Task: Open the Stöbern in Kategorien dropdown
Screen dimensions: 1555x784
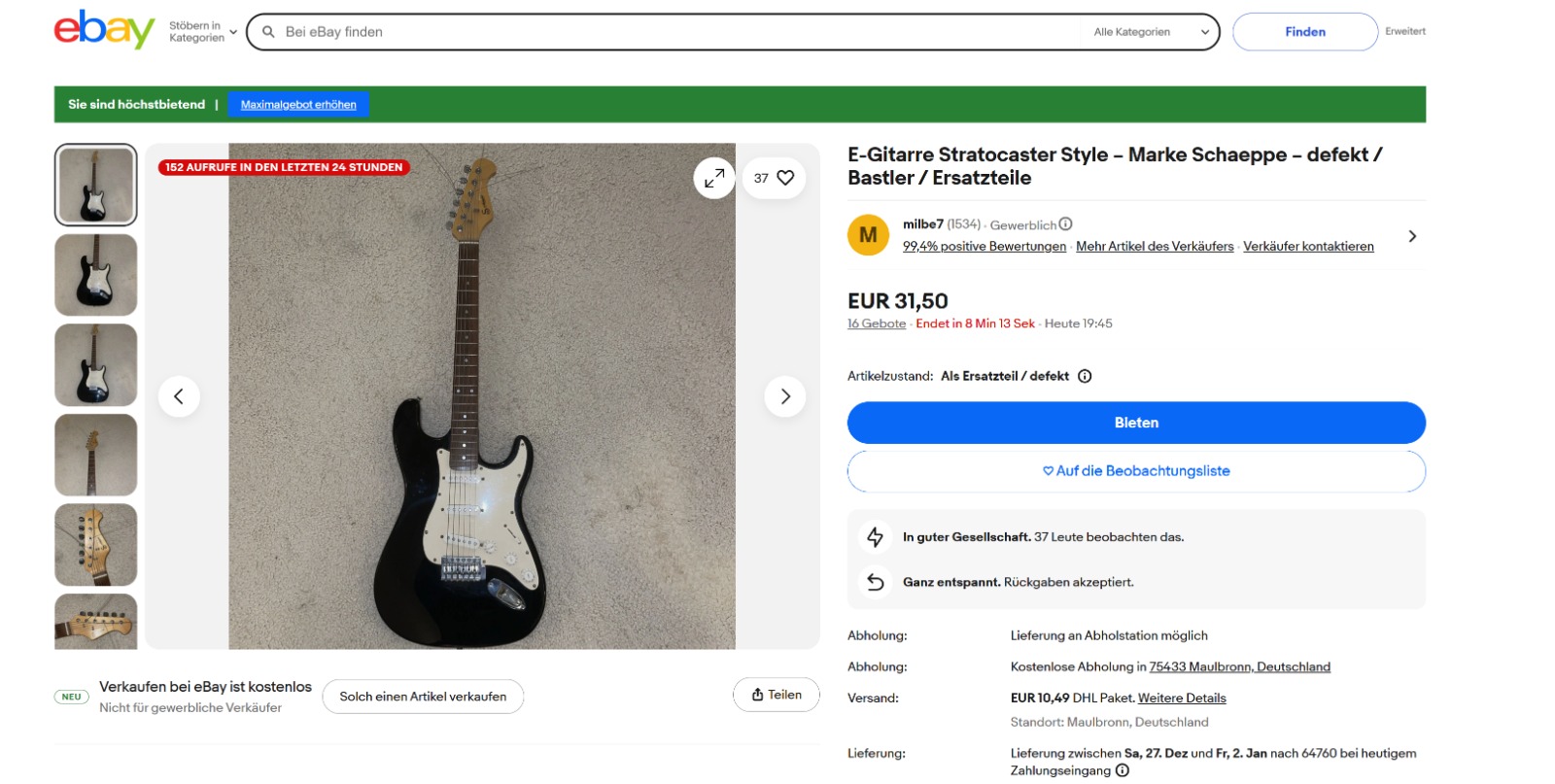Action: tap(203, 32)
